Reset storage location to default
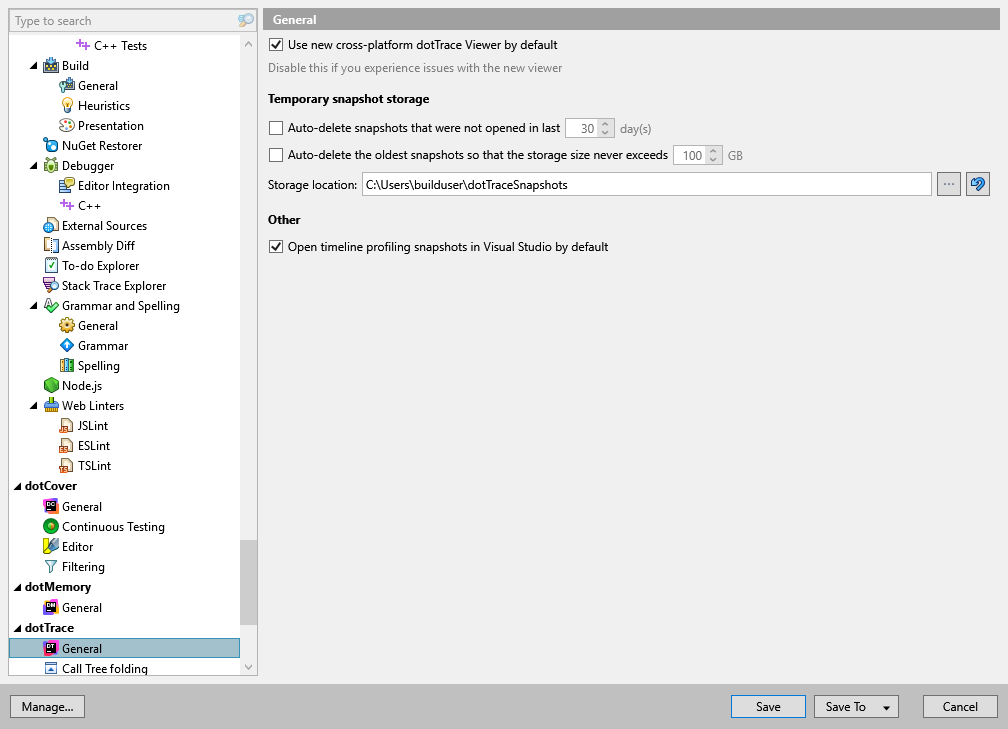The width and height of the screenshot is (1008, 729). pyautogui.click(x=977, y=184)
